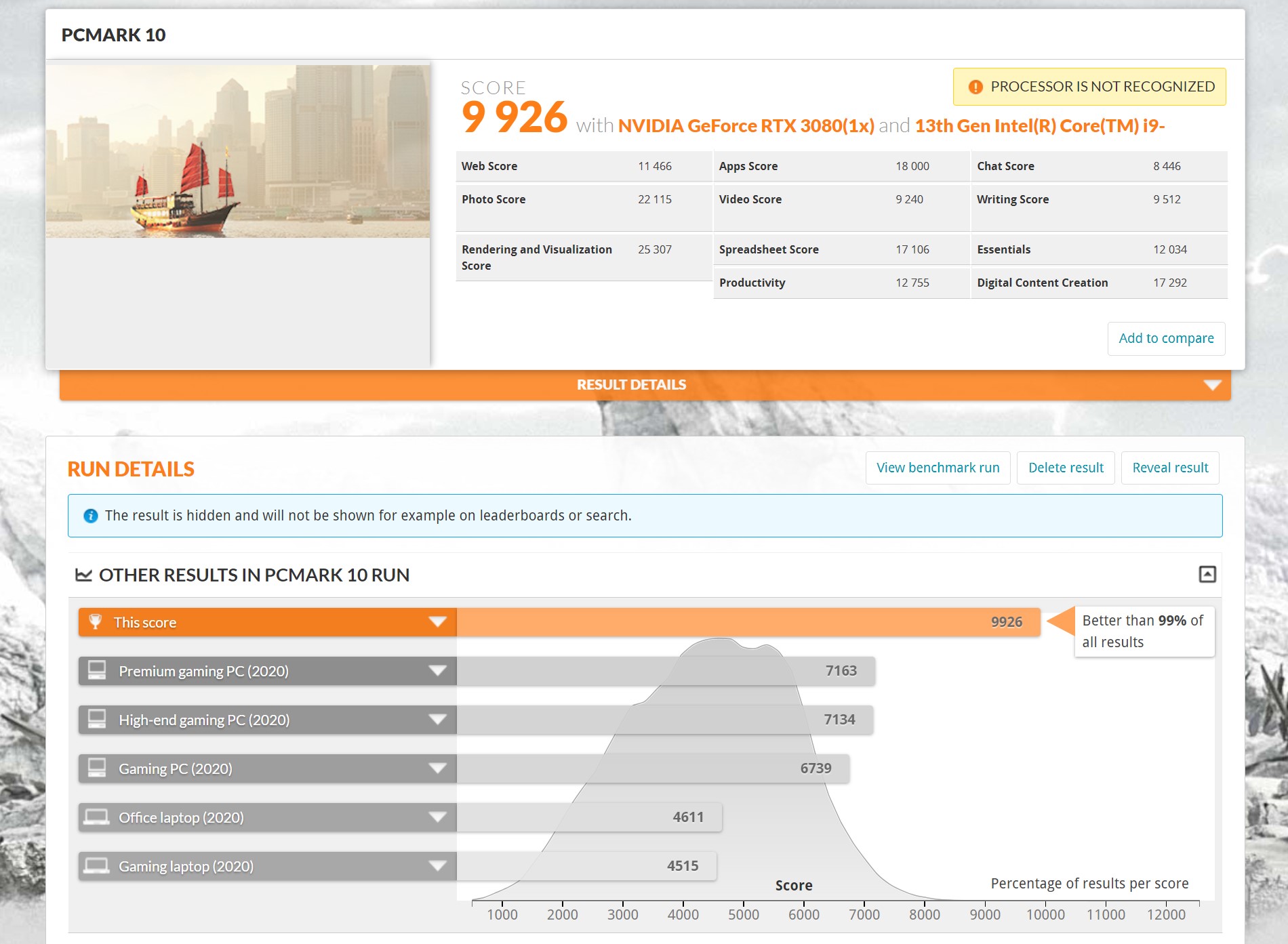Click the warning icon in processor notice
1288x944 pixels.
pyautogui.click(x=975, y=87)
